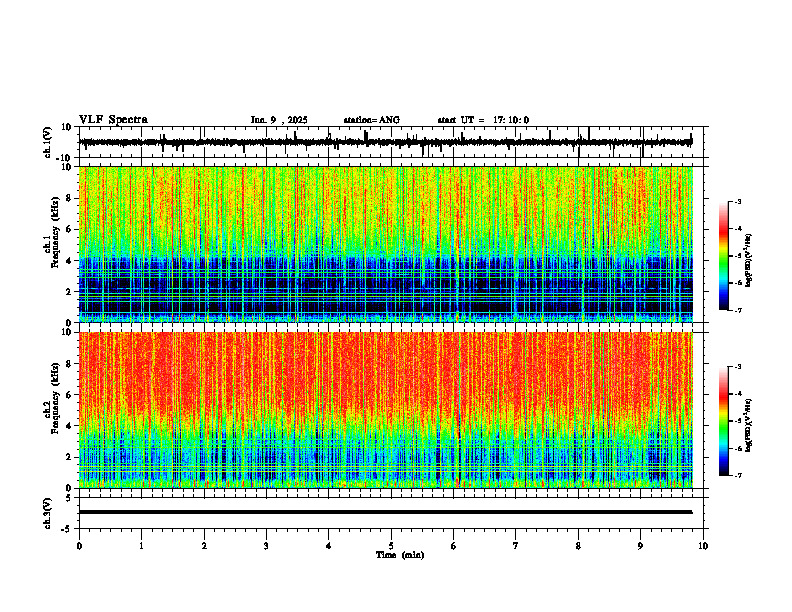Screen dimensions: 792x612
Task: Click the "-7" tick on ch.1 colorbar
Action: coord(738,310)
